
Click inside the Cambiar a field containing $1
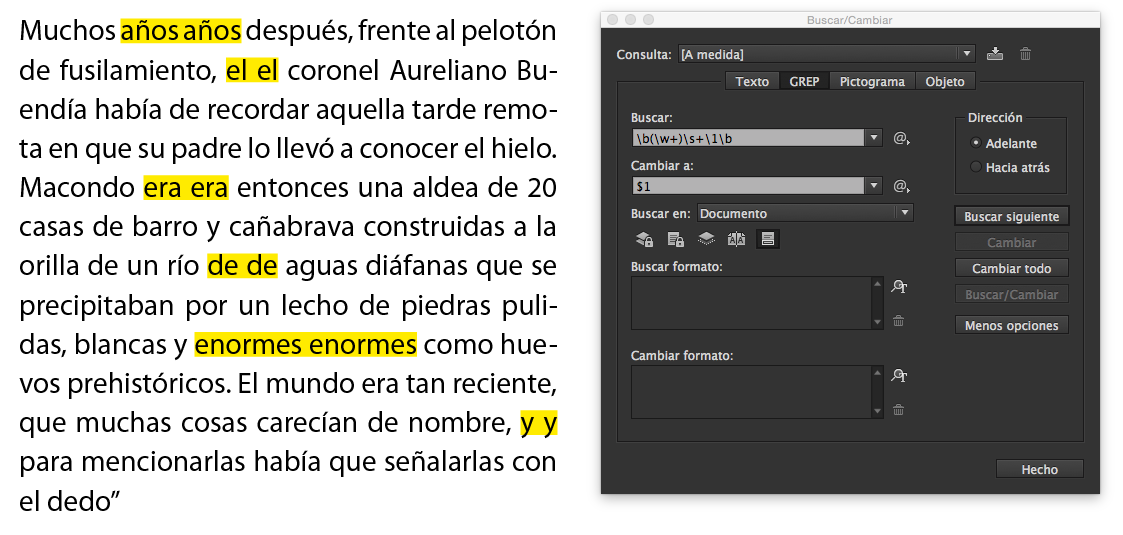pos(748,186)
